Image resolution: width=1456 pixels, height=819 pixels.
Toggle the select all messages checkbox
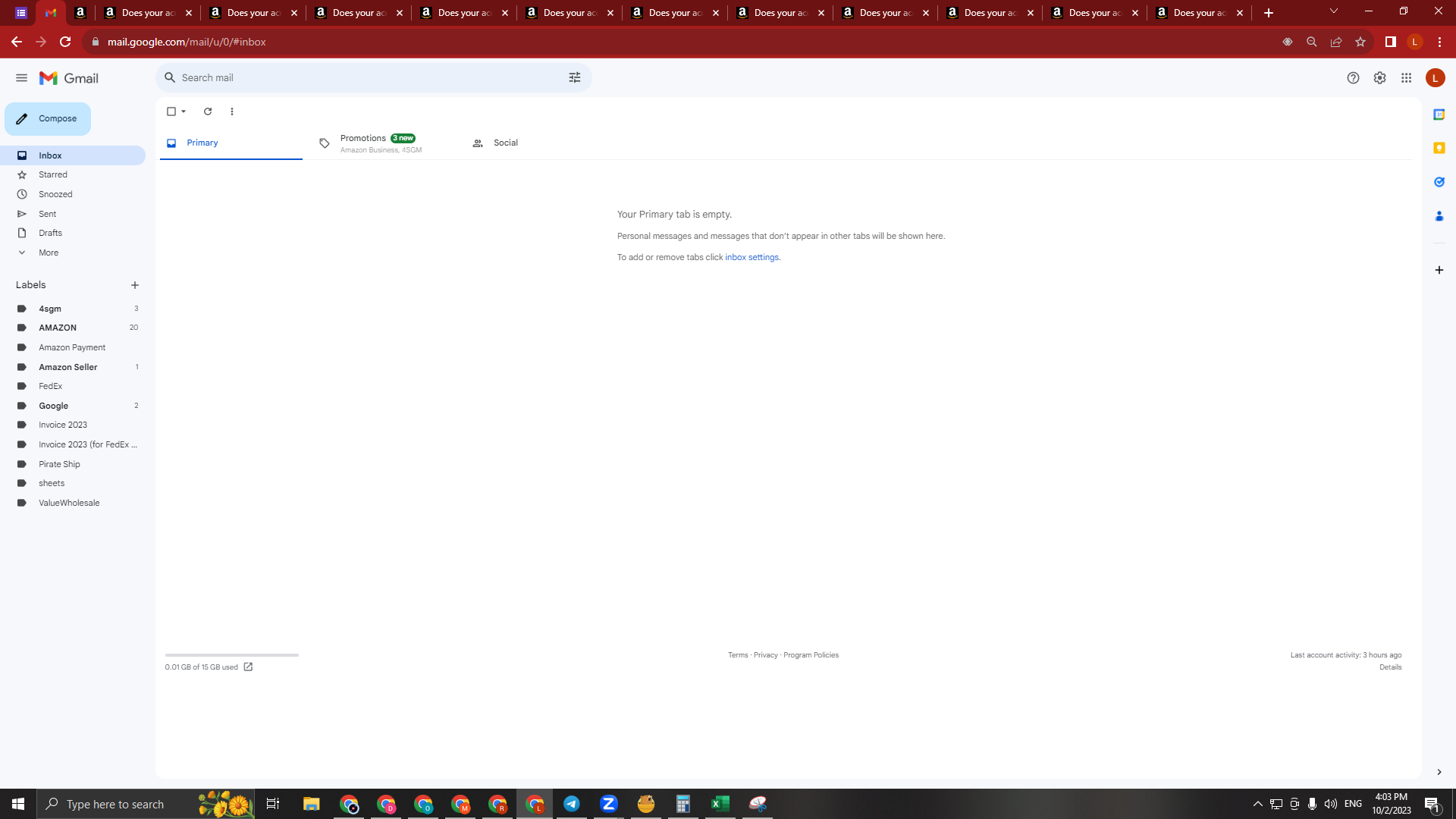(171, 111)
